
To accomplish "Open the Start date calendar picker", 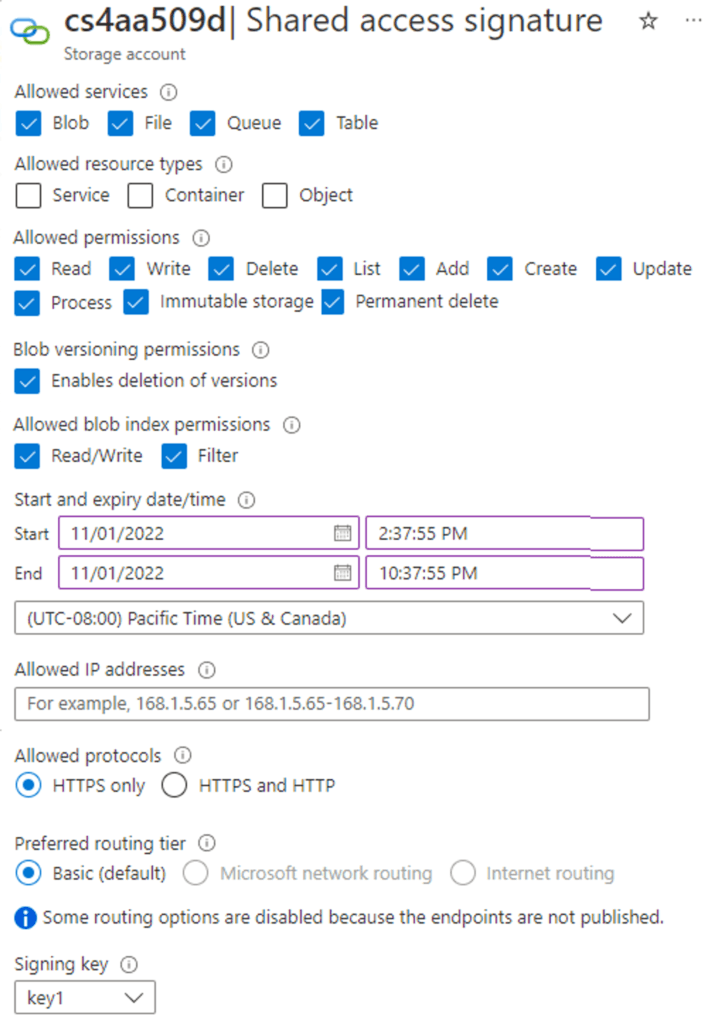I will point(342,533).
